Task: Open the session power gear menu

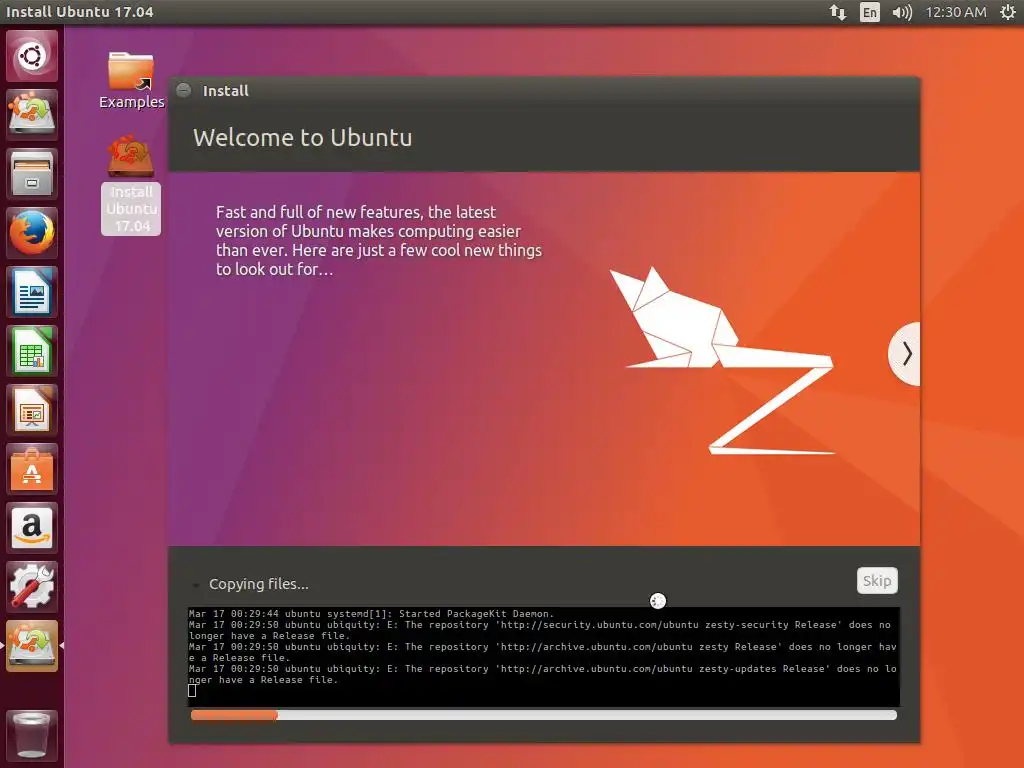Action: tap(1008, 12)
